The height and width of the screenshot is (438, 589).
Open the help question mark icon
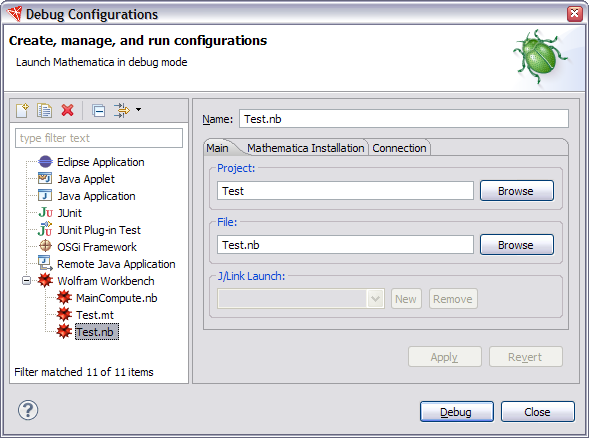[28, 410]
